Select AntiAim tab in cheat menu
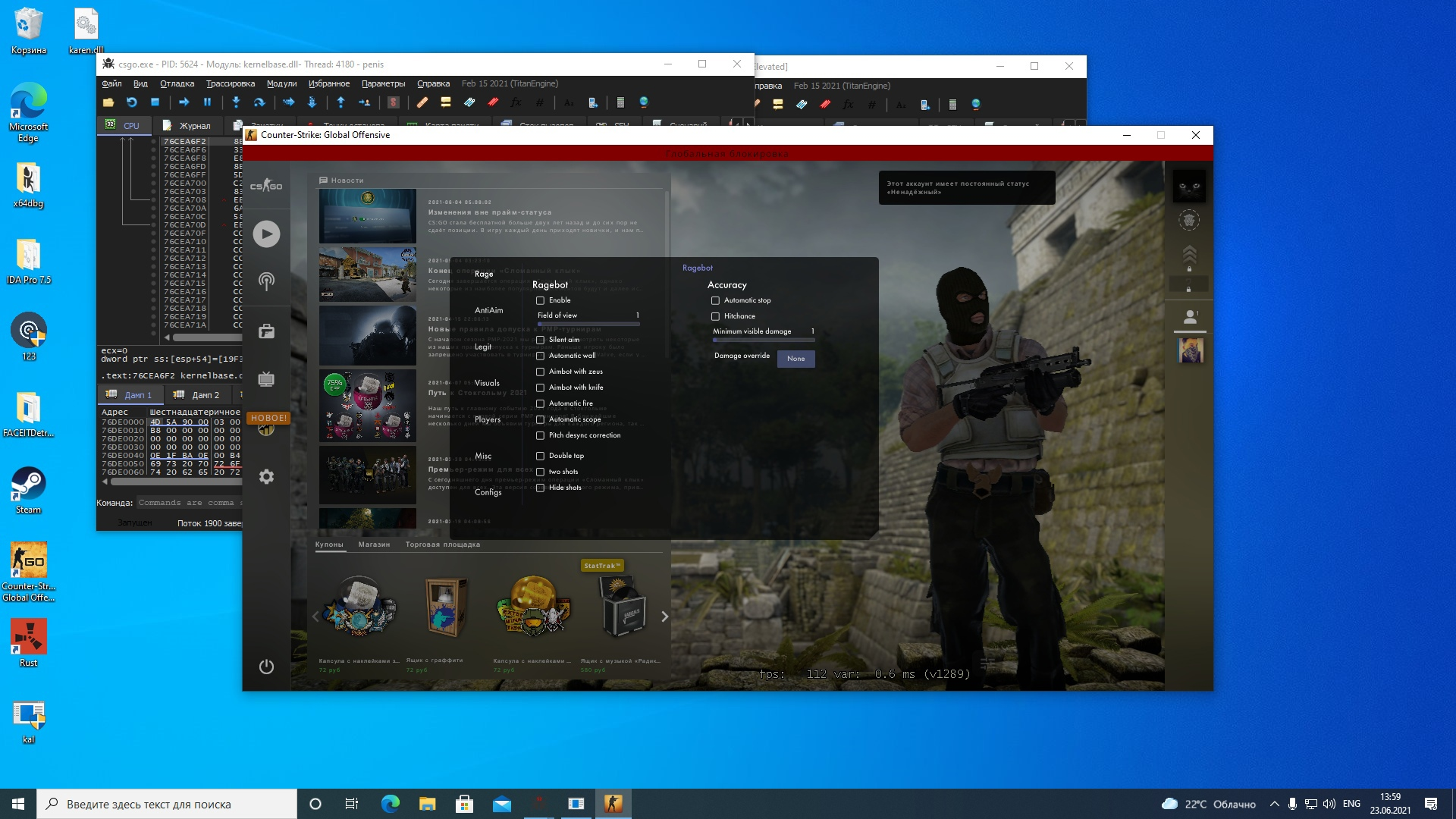1456x819 pixels. coord(488,310)
